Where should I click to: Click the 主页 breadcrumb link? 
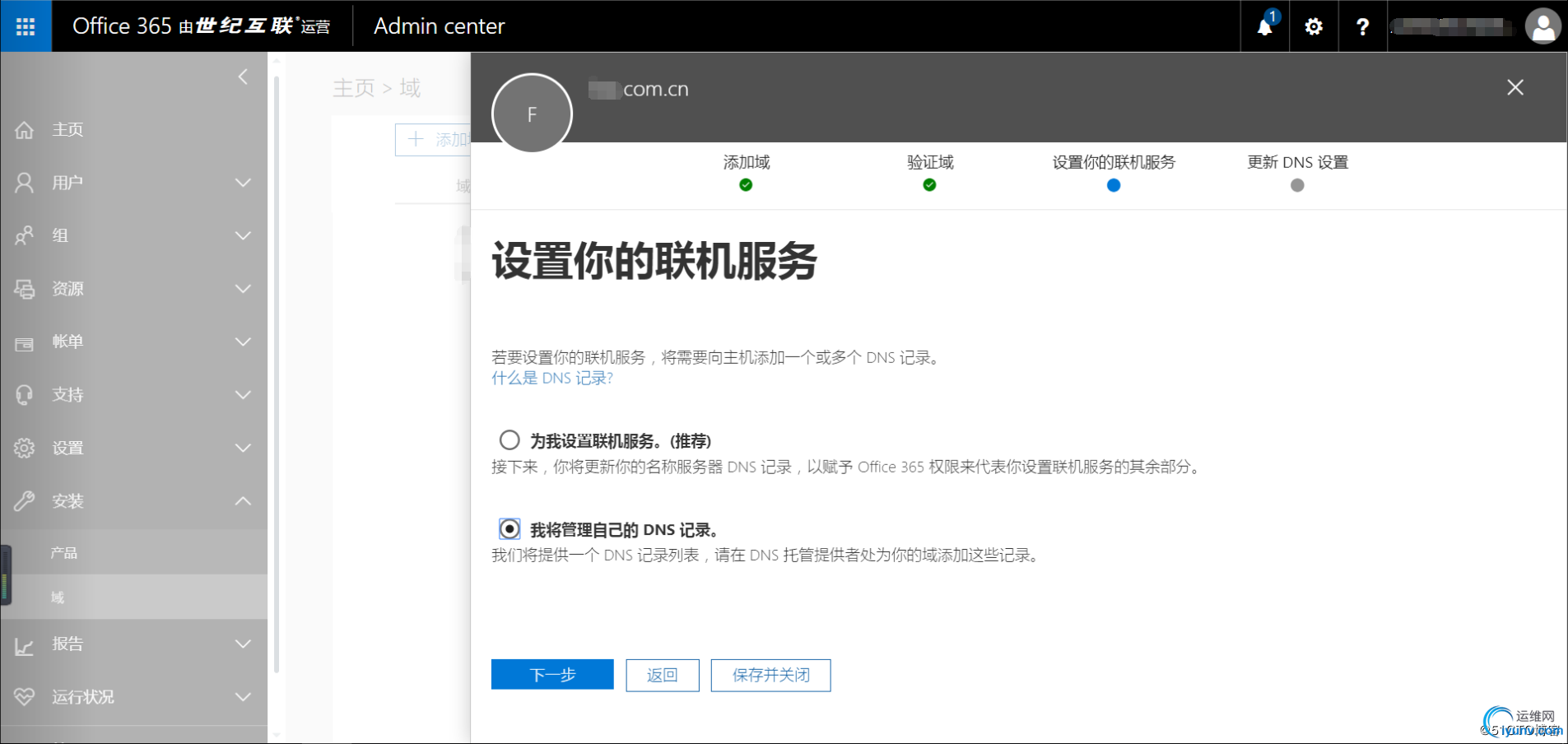click(354, 88)
